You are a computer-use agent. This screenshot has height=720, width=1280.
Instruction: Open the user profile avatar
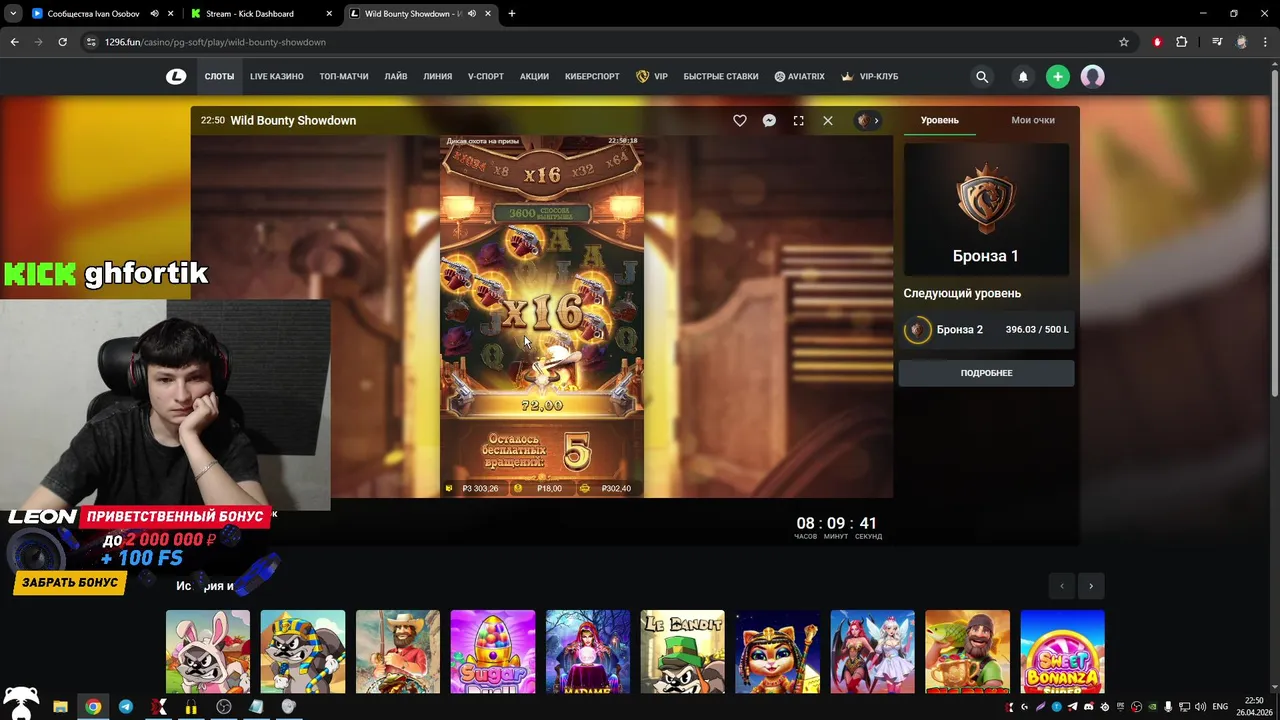click(1092, 76)
